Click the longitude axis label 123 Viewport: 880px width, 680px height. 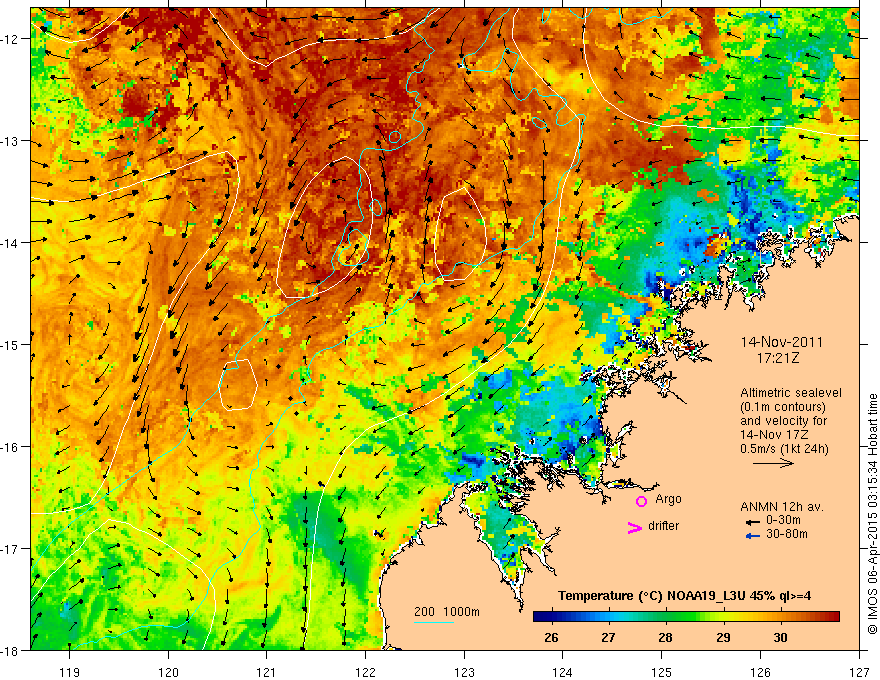464,672
